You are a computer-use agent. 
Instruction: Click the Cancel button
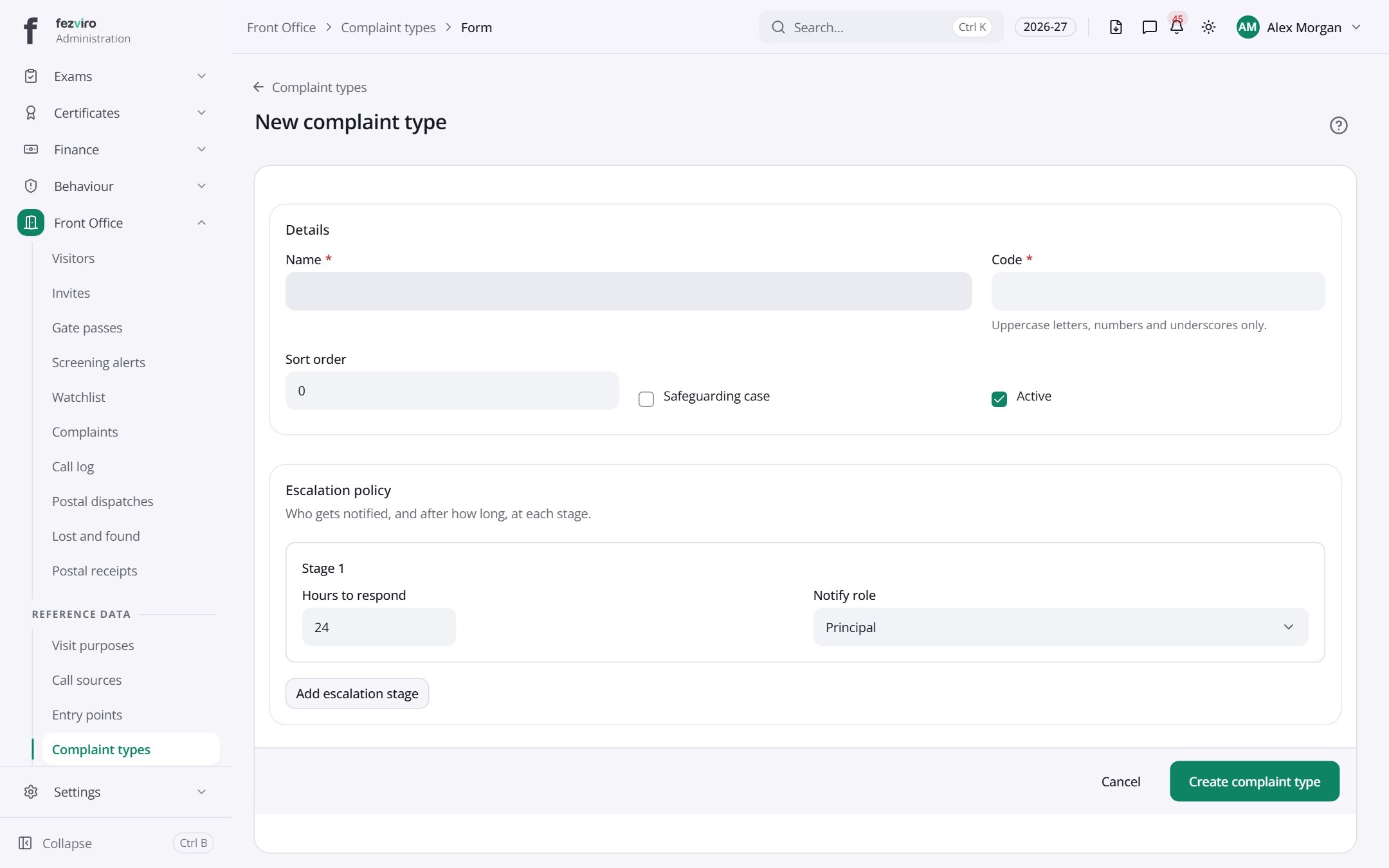click(x=1120, y=781)
